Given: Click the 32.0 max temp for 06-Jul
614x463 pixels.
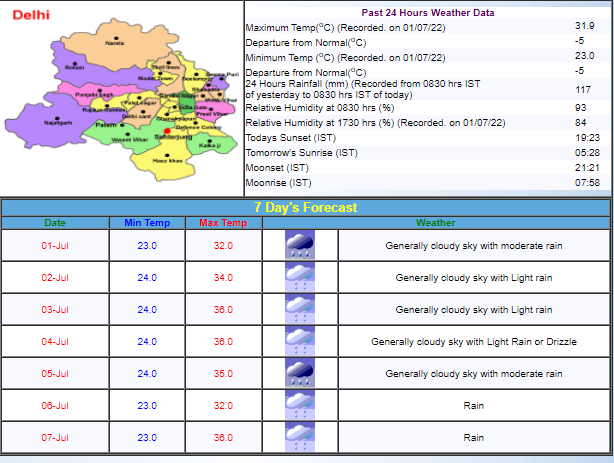Looking at the screenshot, I should pyautogui.click(x=223, y=405).
